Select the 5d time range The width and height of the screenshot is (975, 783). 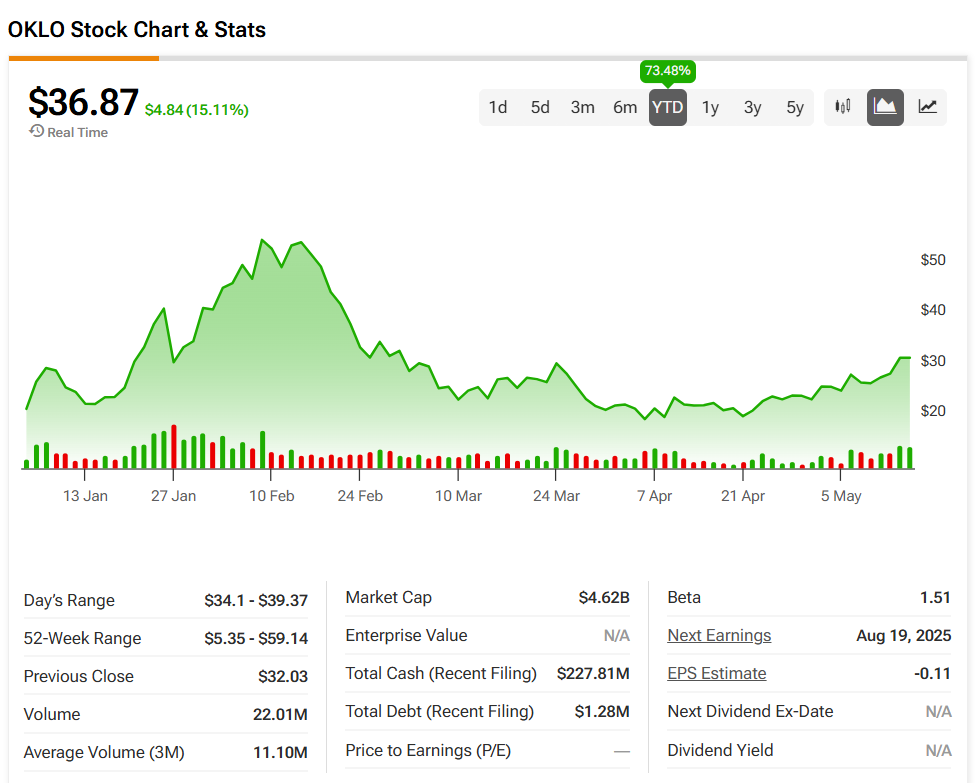tap(540, 108)
